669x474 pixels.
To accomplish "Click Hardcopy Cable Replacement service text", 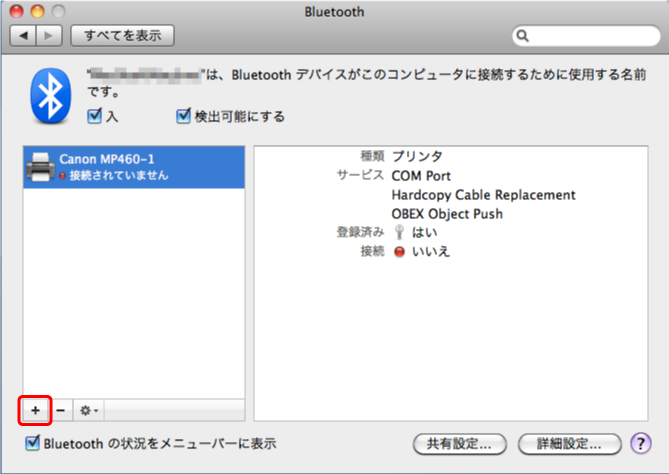I will pos(483,195).
